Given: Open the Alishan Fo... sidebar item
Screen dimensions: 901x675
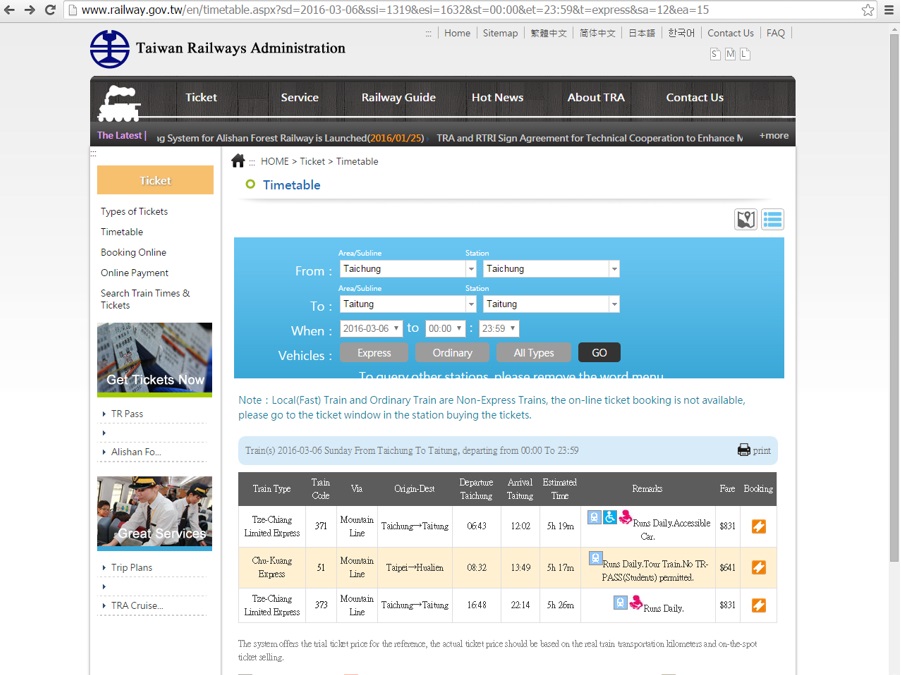Looking at the screenshot, I should [136, 452].
